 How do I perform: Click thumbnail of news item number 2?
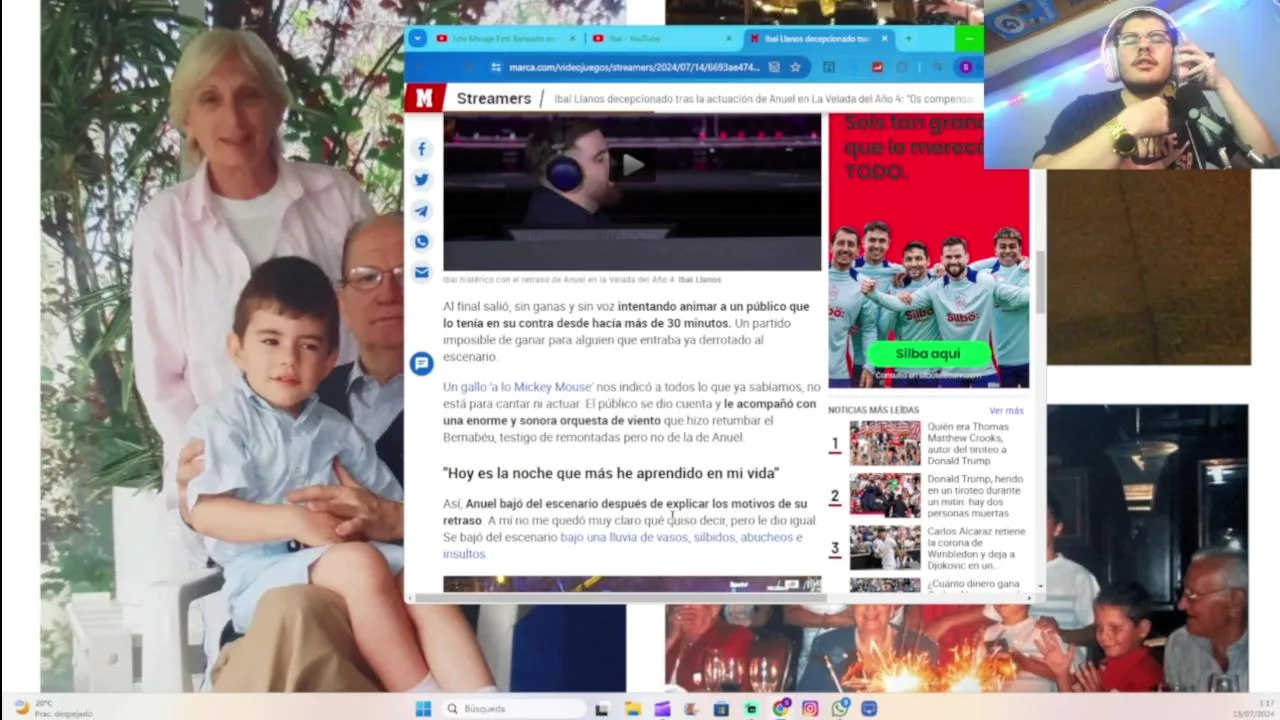[885, 495]
